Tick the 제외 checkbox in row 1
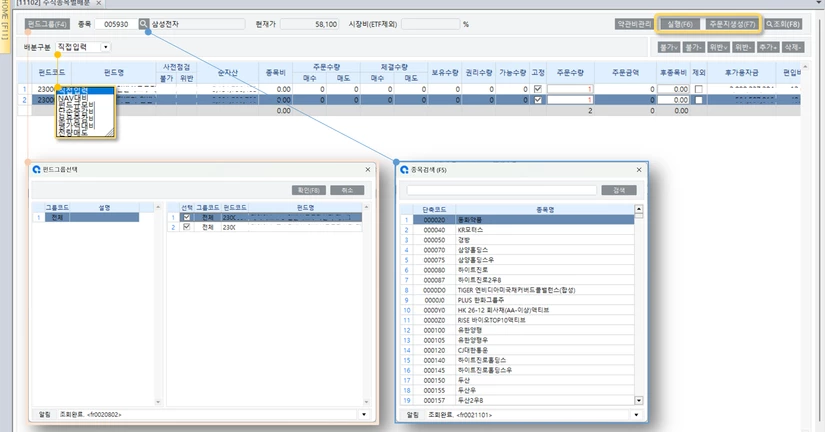The image size is (825, 432). pos(699,89)
